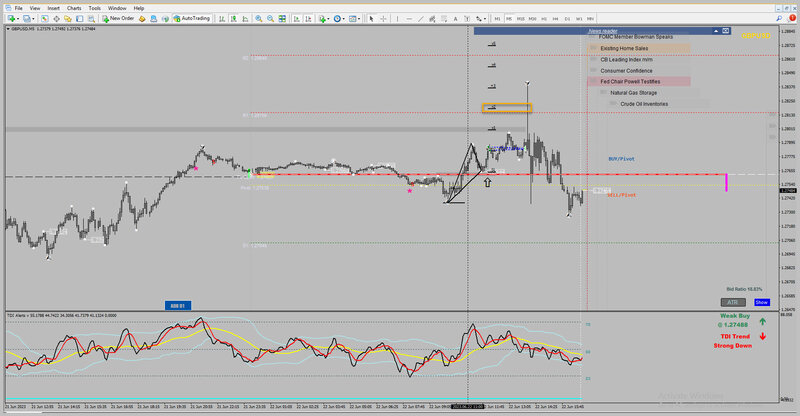Toggle the Terminal panel icon

[x=80, y=18]
